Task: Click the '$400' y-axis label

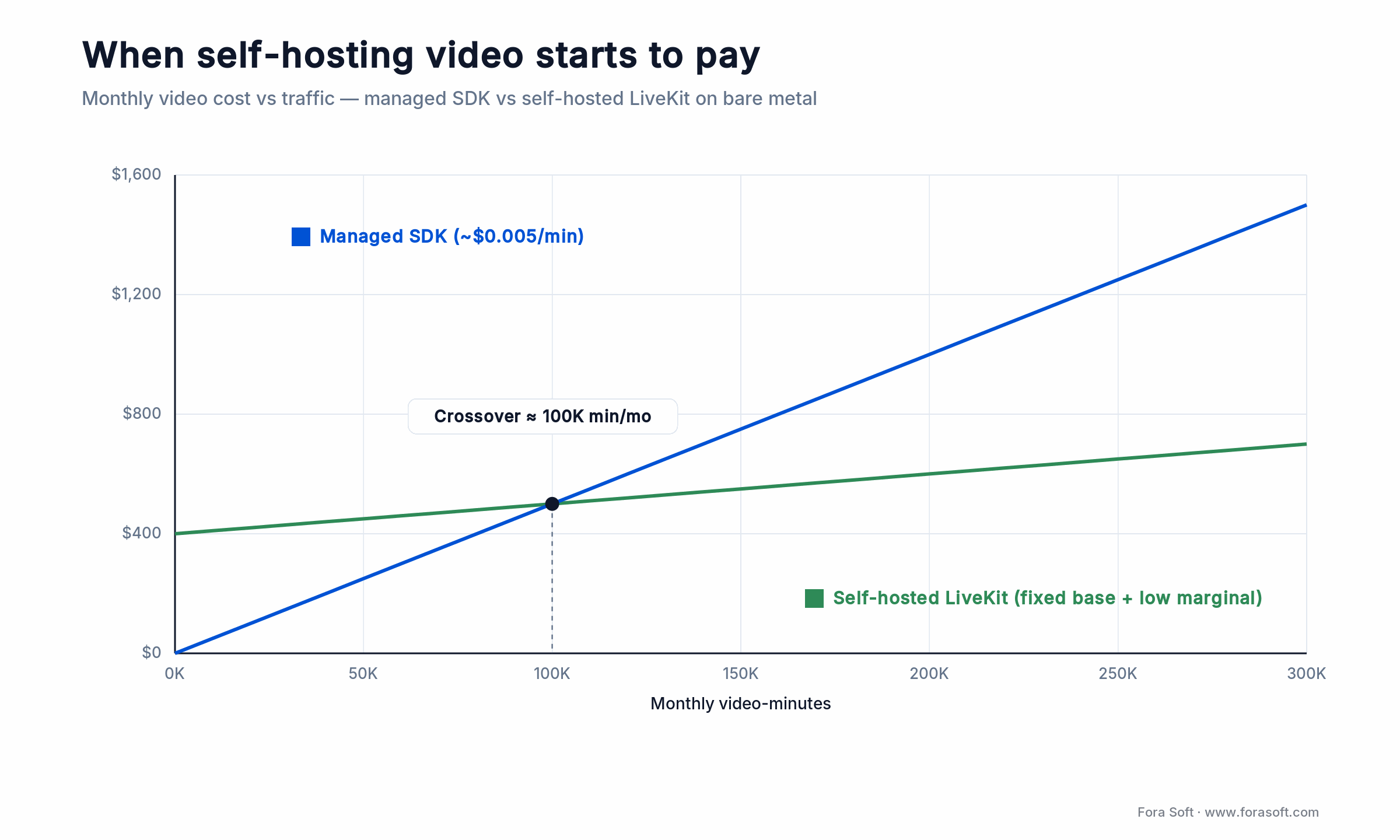Action: pos(142,533)
